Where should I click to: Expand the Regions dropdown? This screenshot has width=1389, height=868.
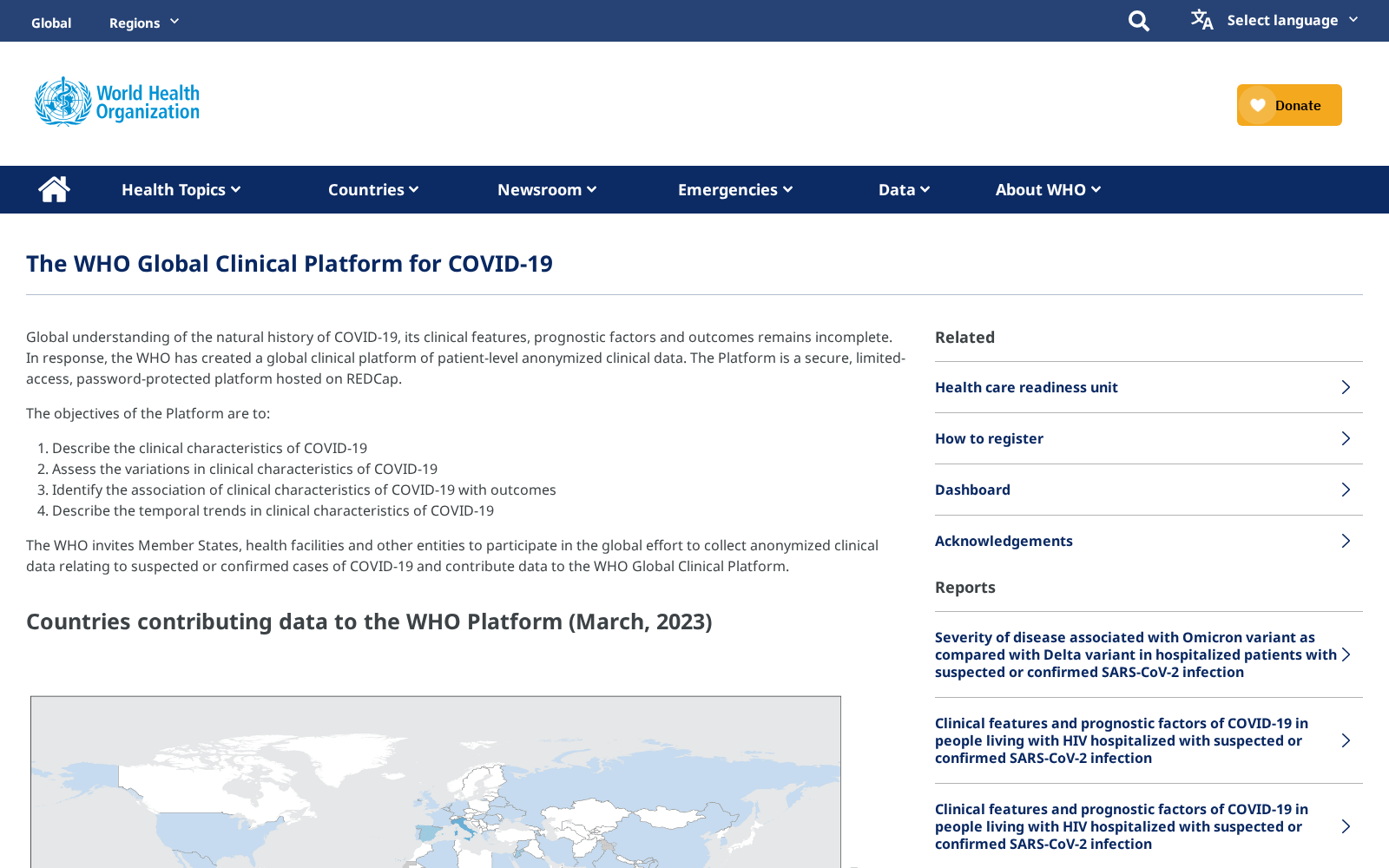[x=144, y=23]
